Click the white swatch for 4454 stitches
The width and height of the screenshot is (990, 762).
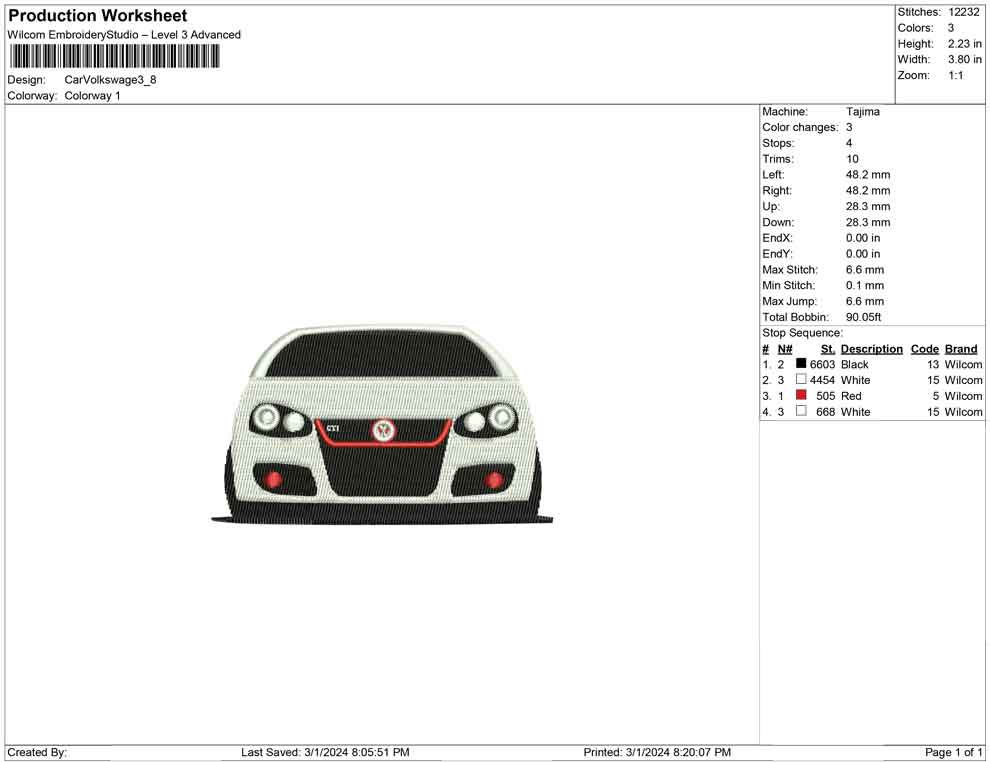[x=801, y=379]
